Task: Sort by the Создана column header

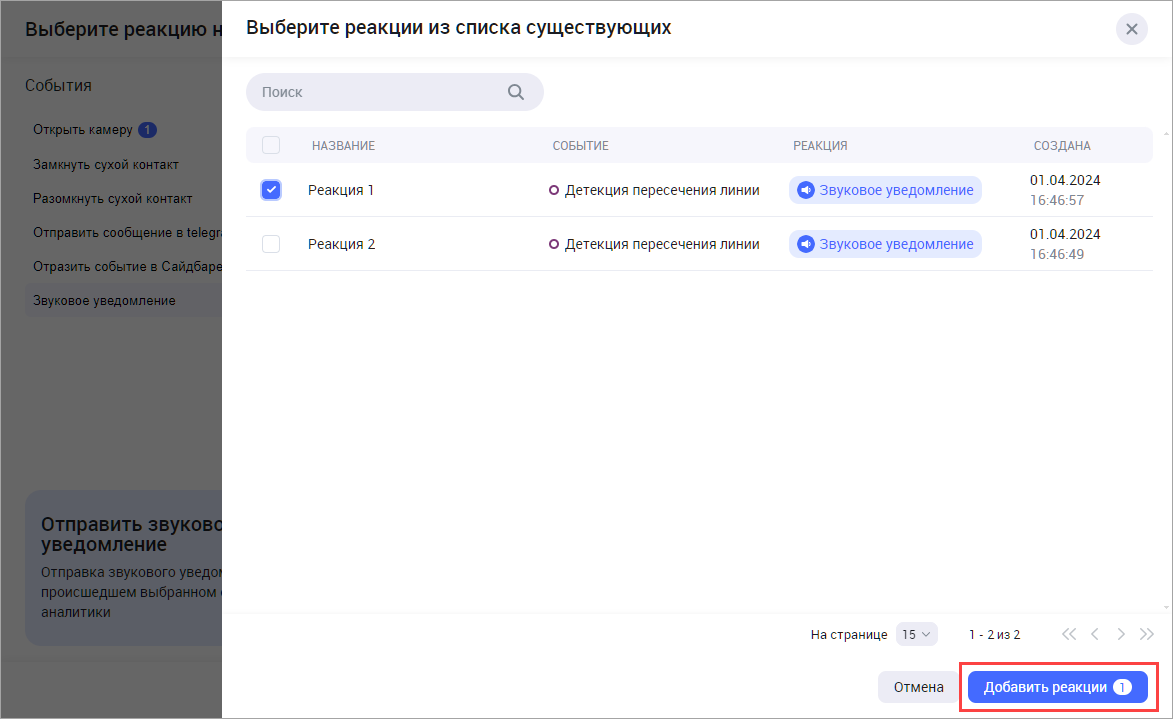Action: click(1061, 146)
